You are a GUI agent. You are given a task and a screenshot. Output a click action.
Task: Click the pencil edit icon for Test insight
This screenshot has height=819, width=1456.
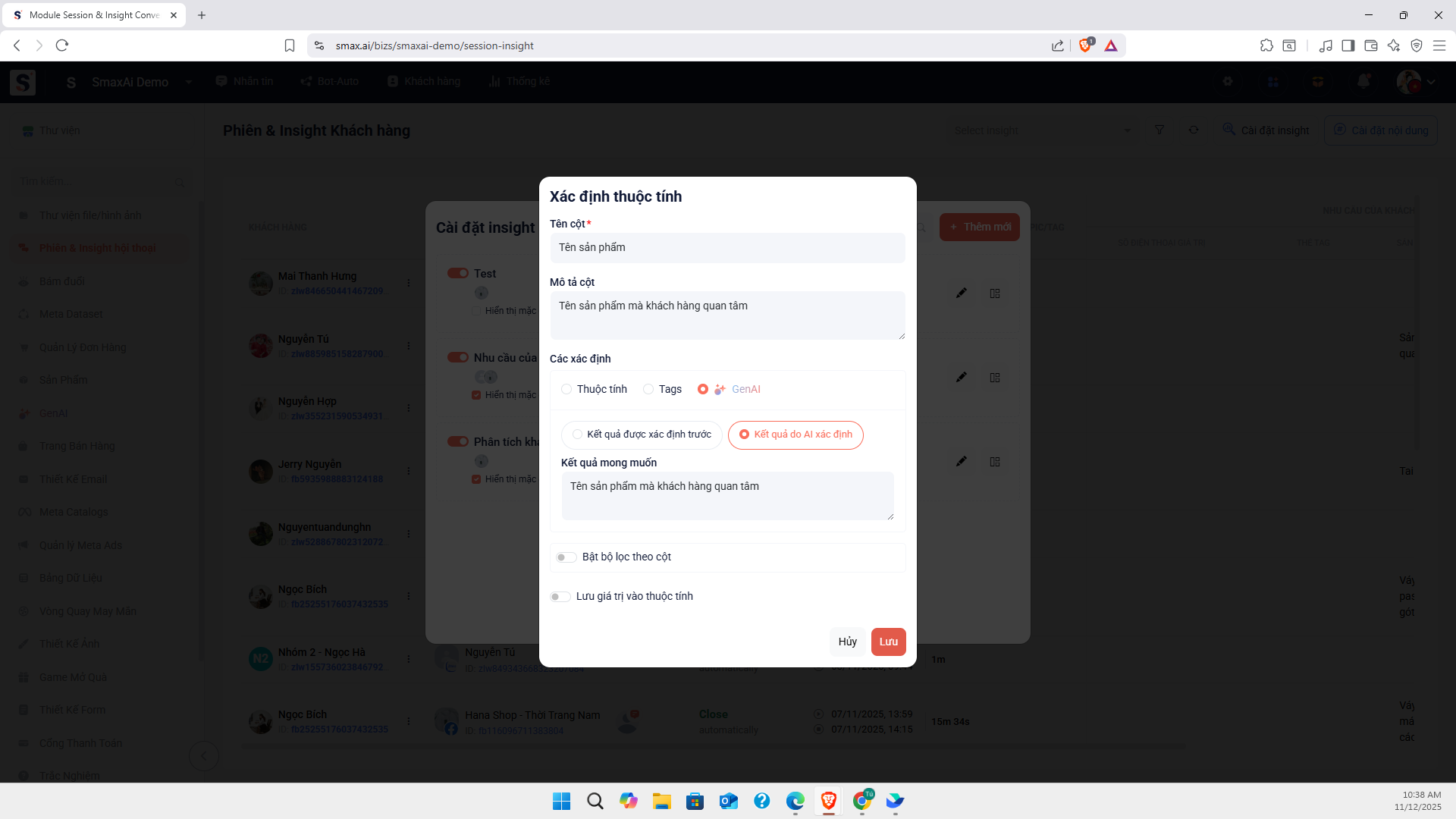(x=961, y=293)
